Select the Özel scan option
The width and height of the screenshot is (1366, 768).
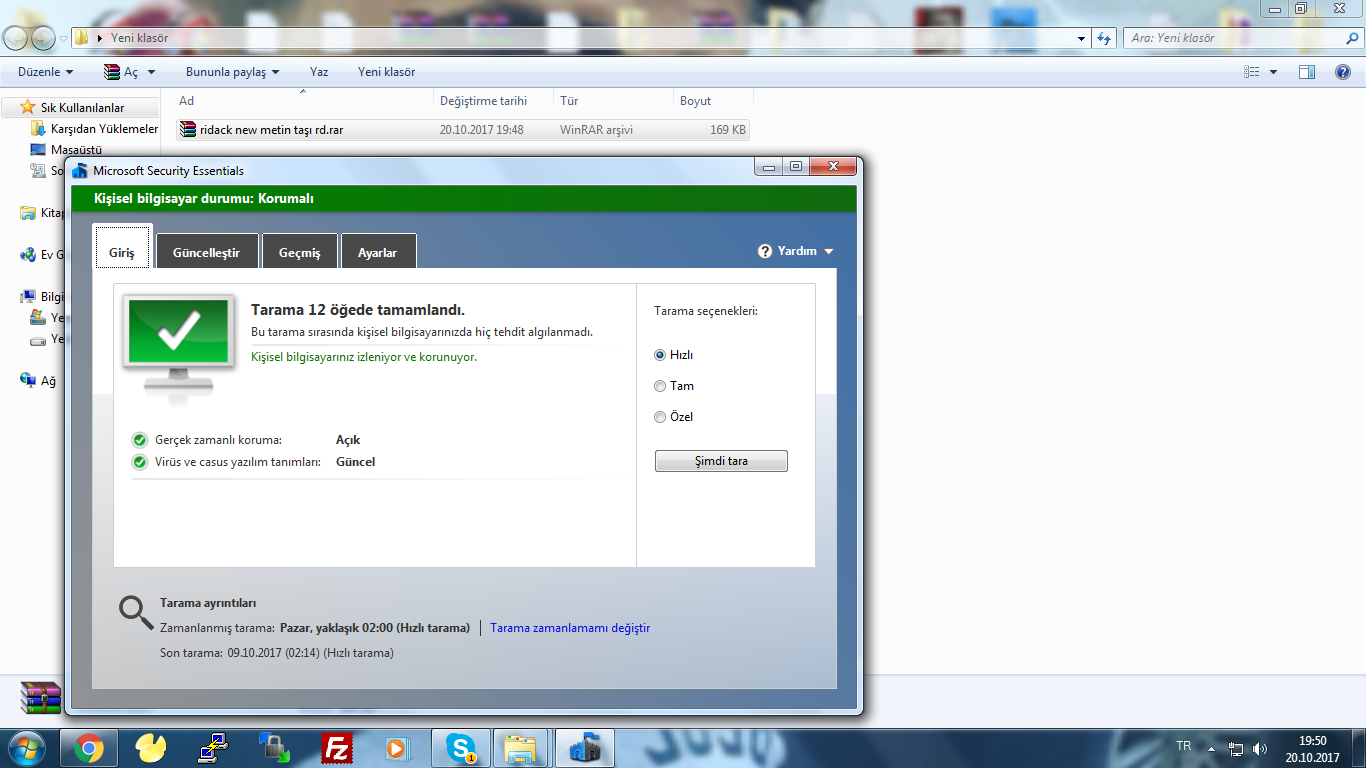point(660,417)
